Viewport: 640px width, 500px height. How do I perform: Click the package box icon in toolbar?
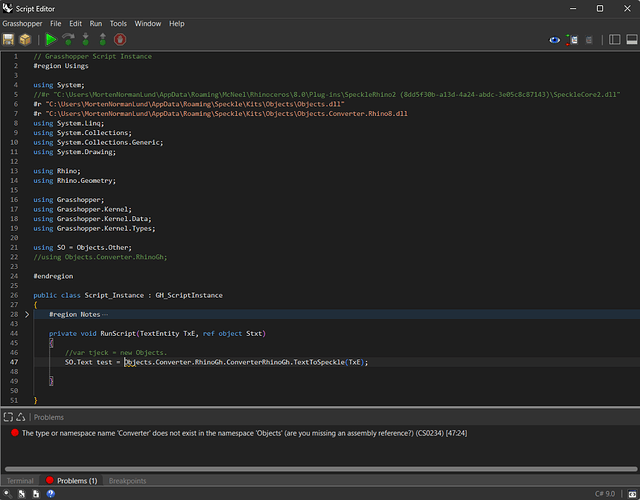click(25, 40)
